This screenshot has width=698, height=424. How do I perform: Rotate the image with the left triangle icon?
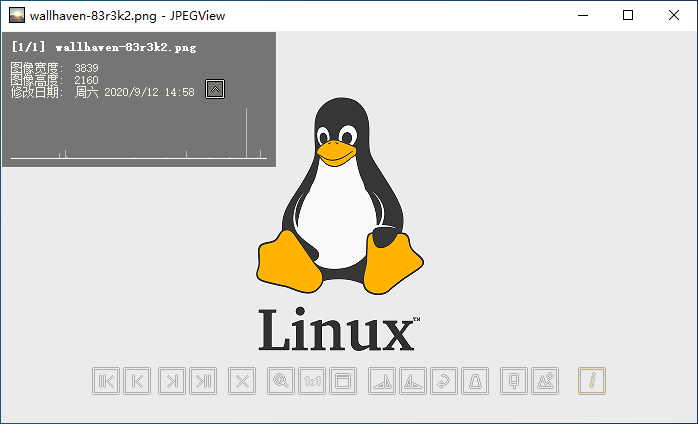point(382,381)
